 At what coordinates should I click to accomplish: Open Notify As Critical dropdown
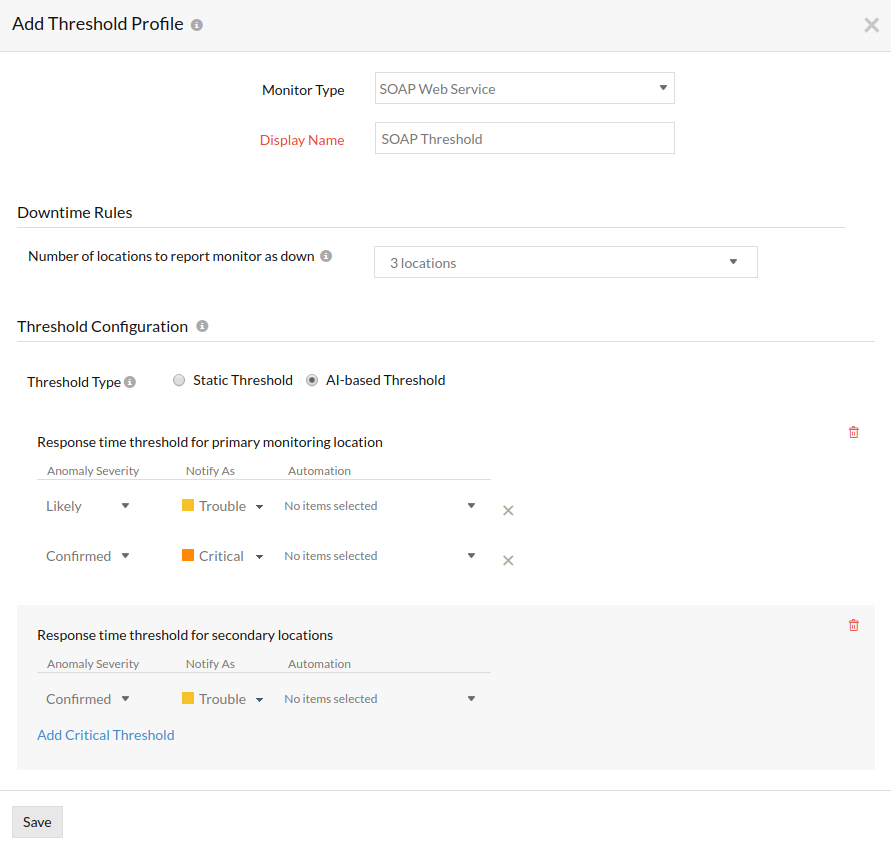(222, 556)
